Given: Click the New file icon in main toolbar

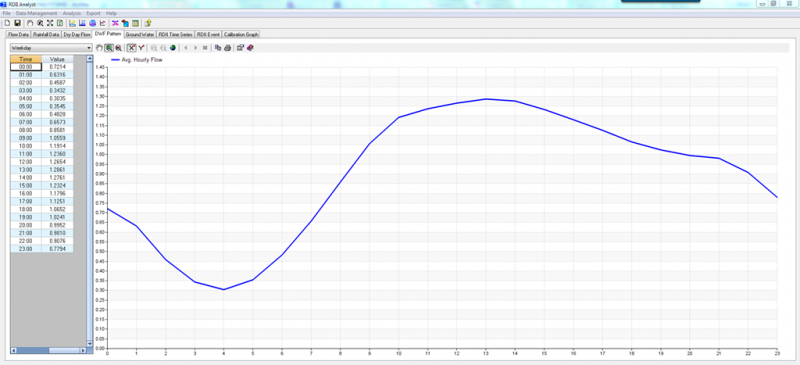Looking at the screenshot, I should pyautogui.click(x=7, y=23).
